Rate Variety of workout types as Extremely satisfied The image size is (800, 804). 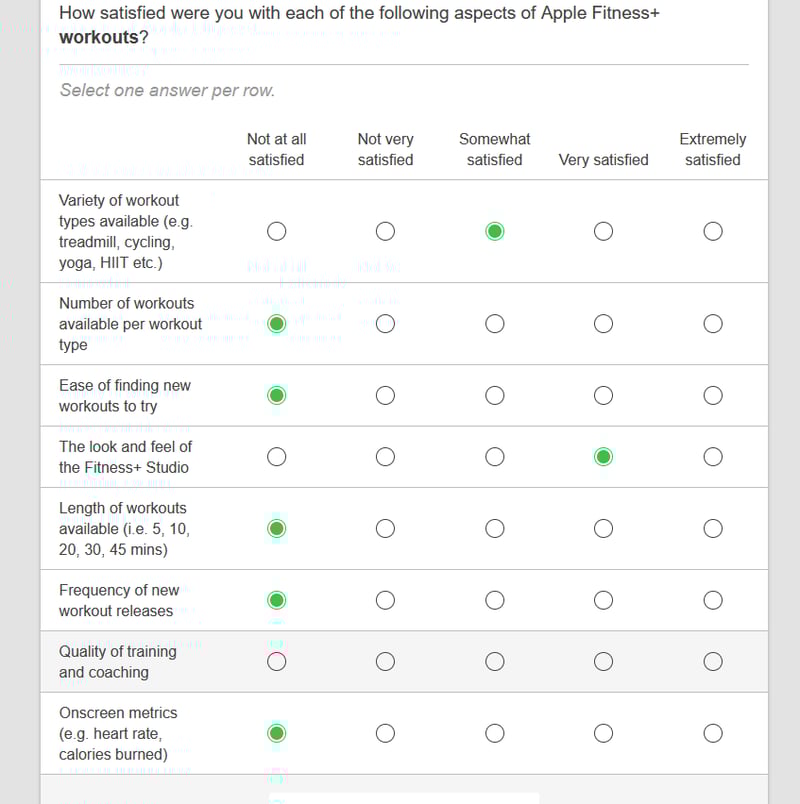(x=713, y=231)
